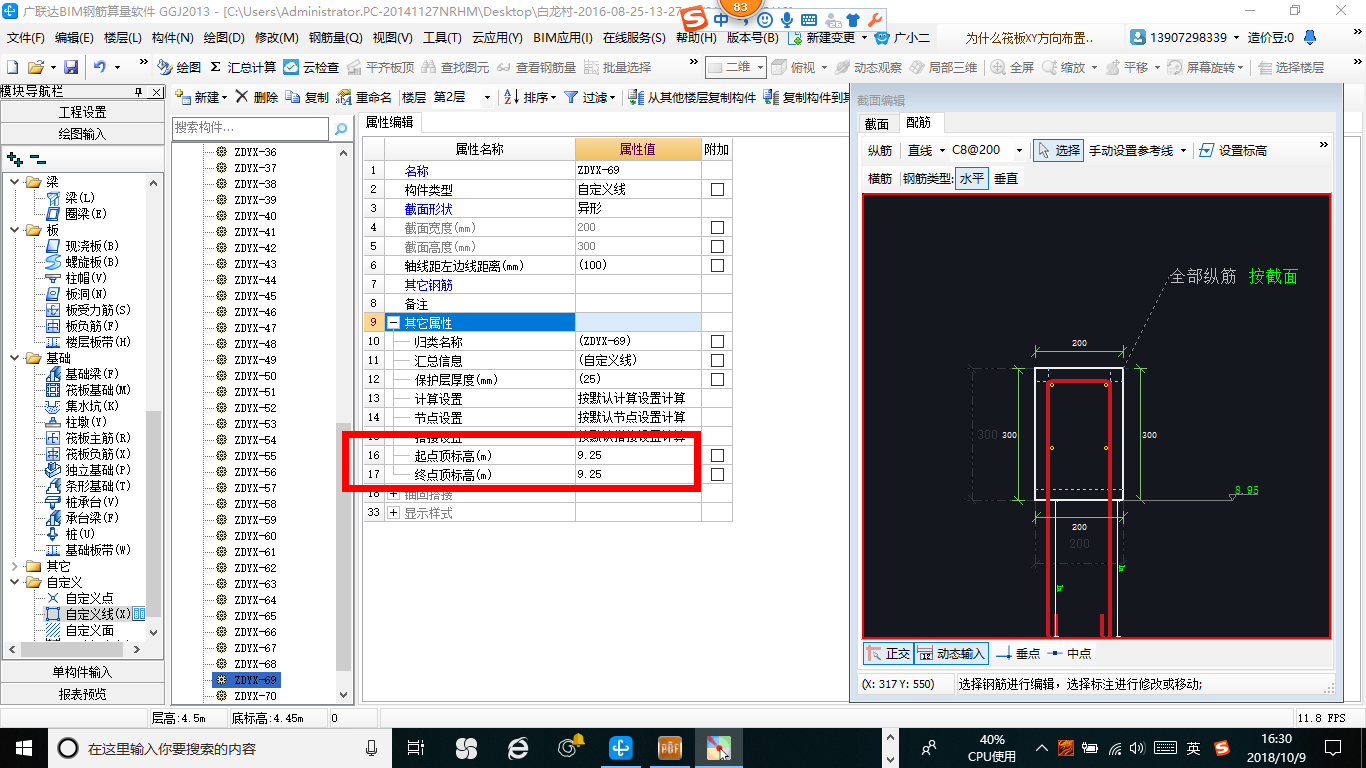Click the component search field

[x=250, y=128]
